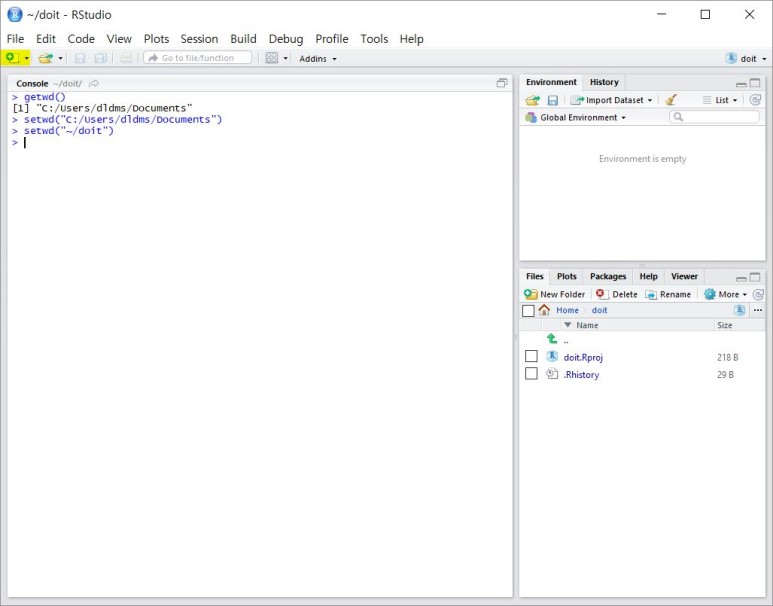Open the Edit menu

click(46, 39)
